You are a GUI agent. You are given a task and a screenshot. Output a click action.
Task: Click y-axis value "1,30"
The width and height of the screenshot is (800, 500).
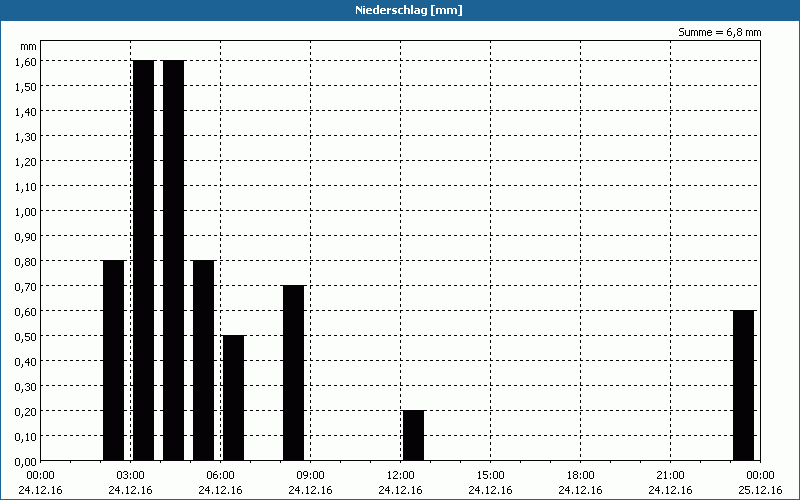click(x=26, y=136)
